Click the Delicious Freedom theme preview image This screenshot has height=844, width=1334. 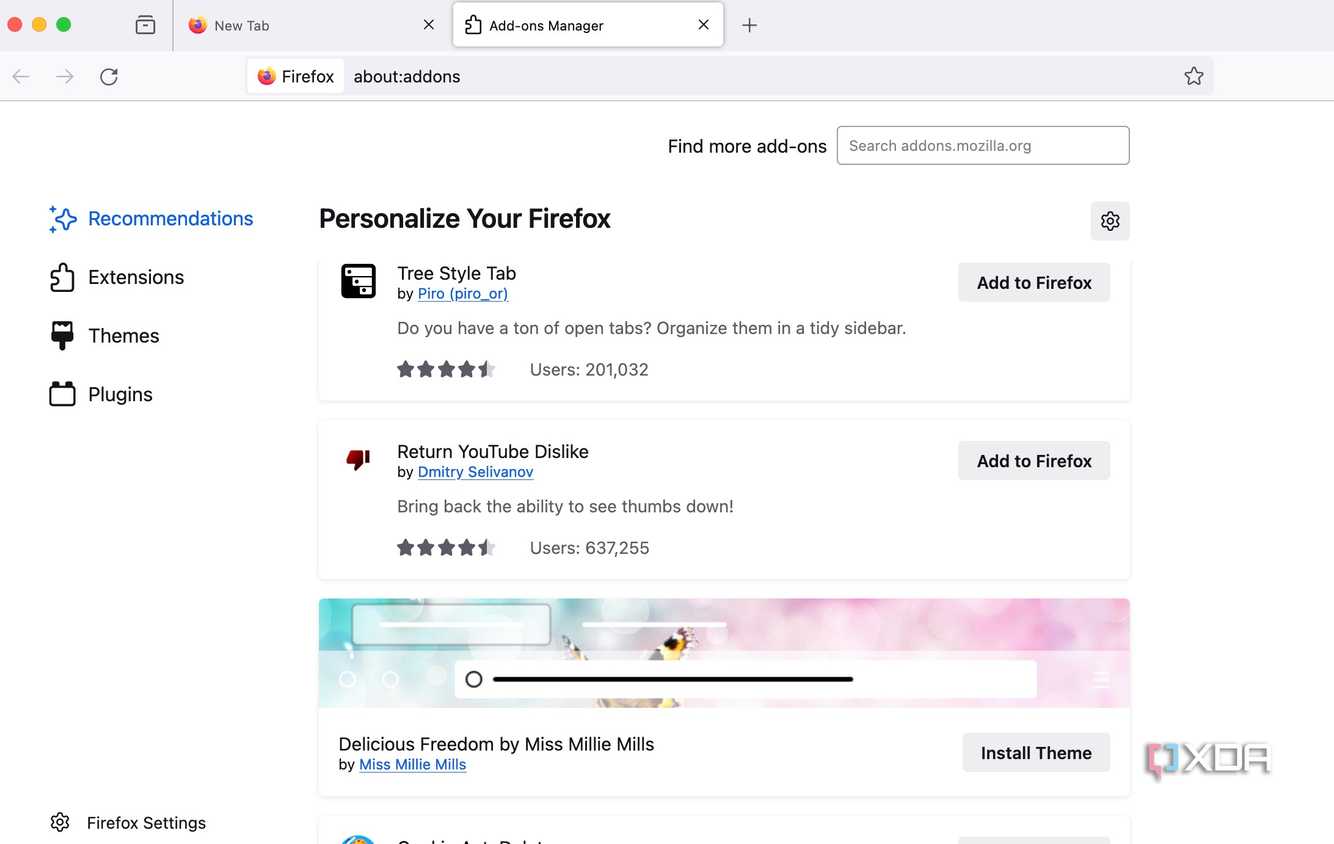coord(724,653)
